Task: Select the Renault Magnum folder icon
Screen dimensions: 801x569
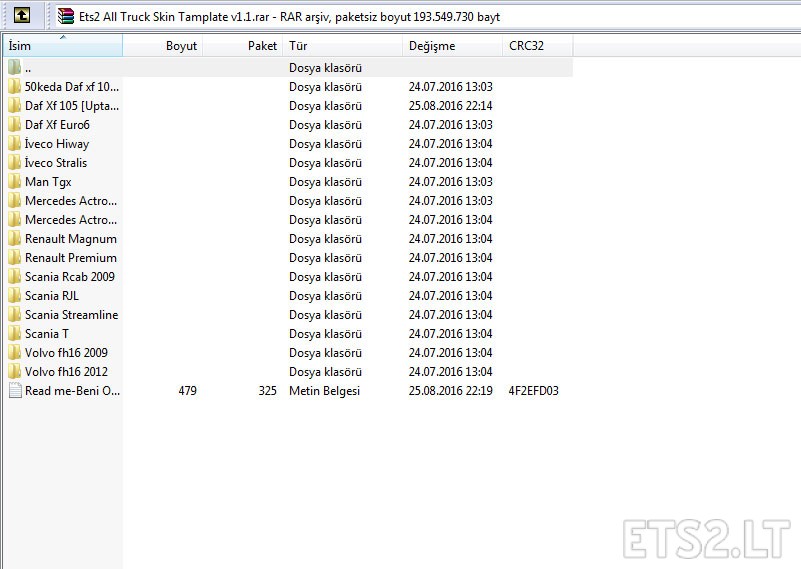Action: click(15, 239)
